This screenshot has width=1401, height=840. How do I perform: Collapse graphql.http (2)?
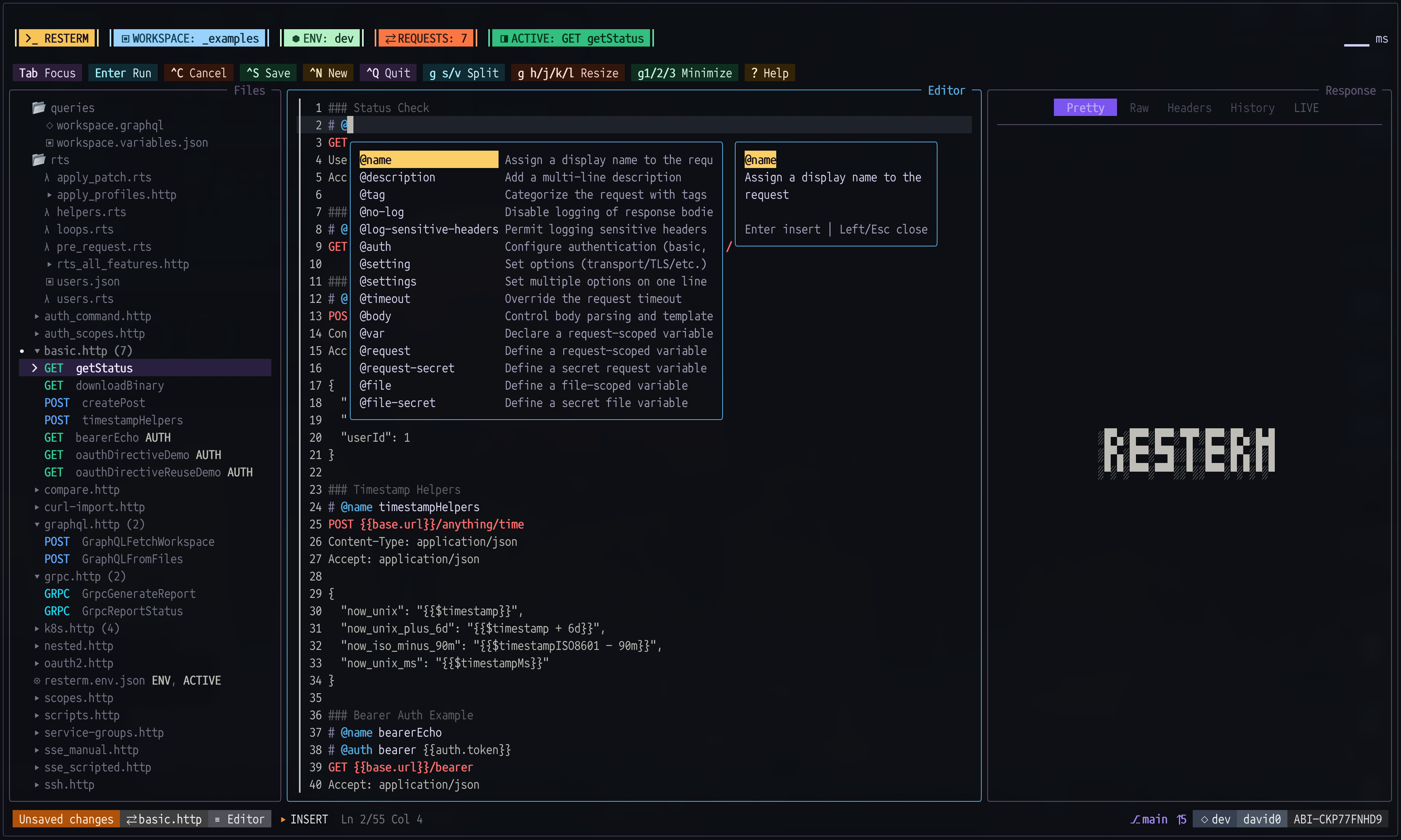coord(37,524)
